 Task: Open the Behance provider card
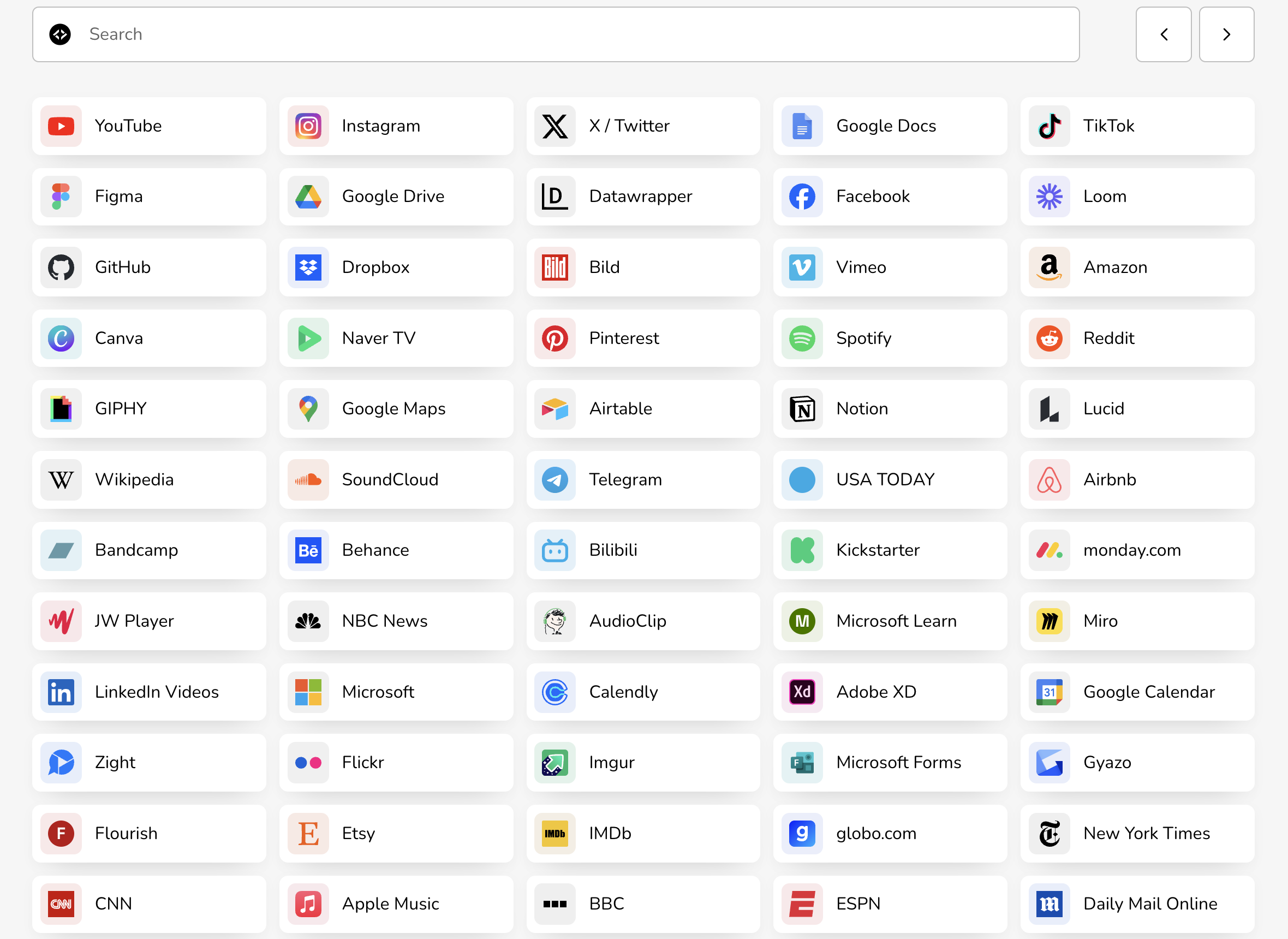point(396,550)
